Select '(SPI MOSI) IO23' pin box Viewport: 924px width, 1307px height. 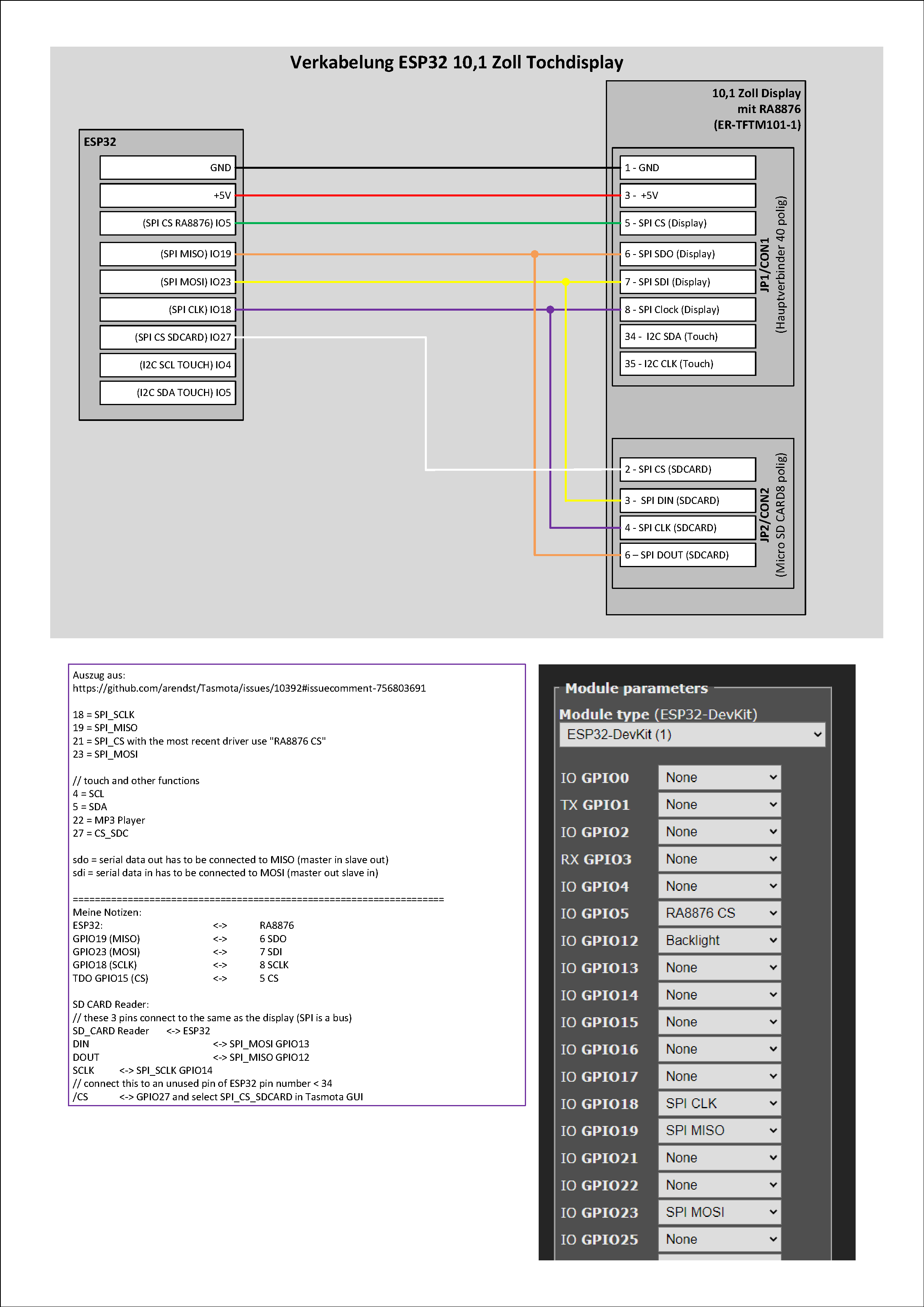168,282
